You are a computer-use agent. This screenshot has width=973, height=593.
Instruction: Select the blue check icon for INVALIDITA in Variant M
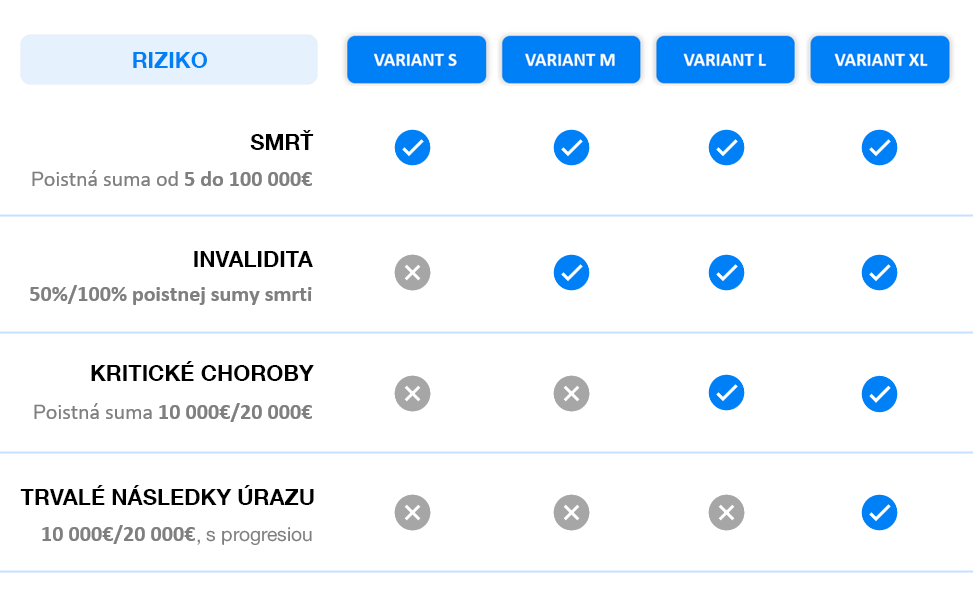(571, 272)
